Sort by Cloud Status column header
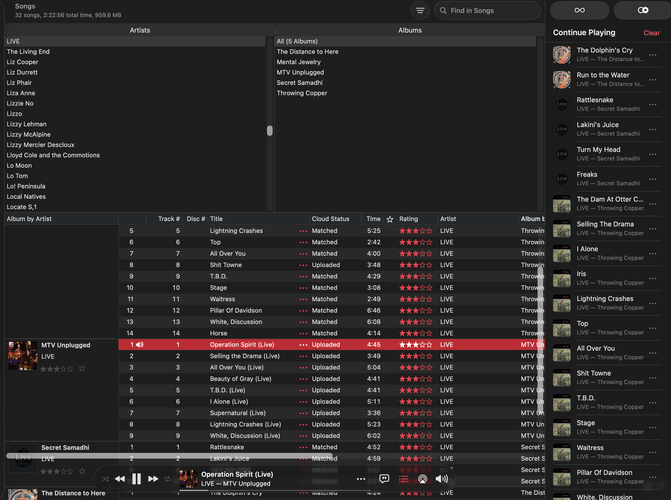Image resolution: width=671 pixels, height=500 pixels. click(336, 219)
